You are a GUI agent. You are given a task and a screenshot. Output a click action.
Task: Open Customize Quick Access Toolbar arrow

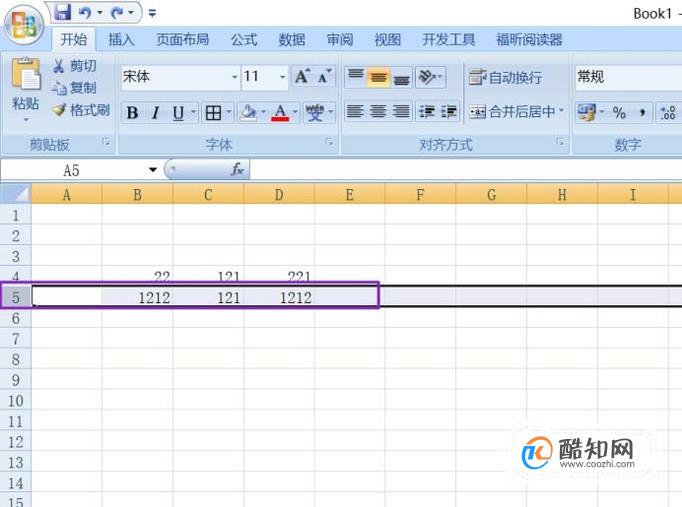coord(152,13)
